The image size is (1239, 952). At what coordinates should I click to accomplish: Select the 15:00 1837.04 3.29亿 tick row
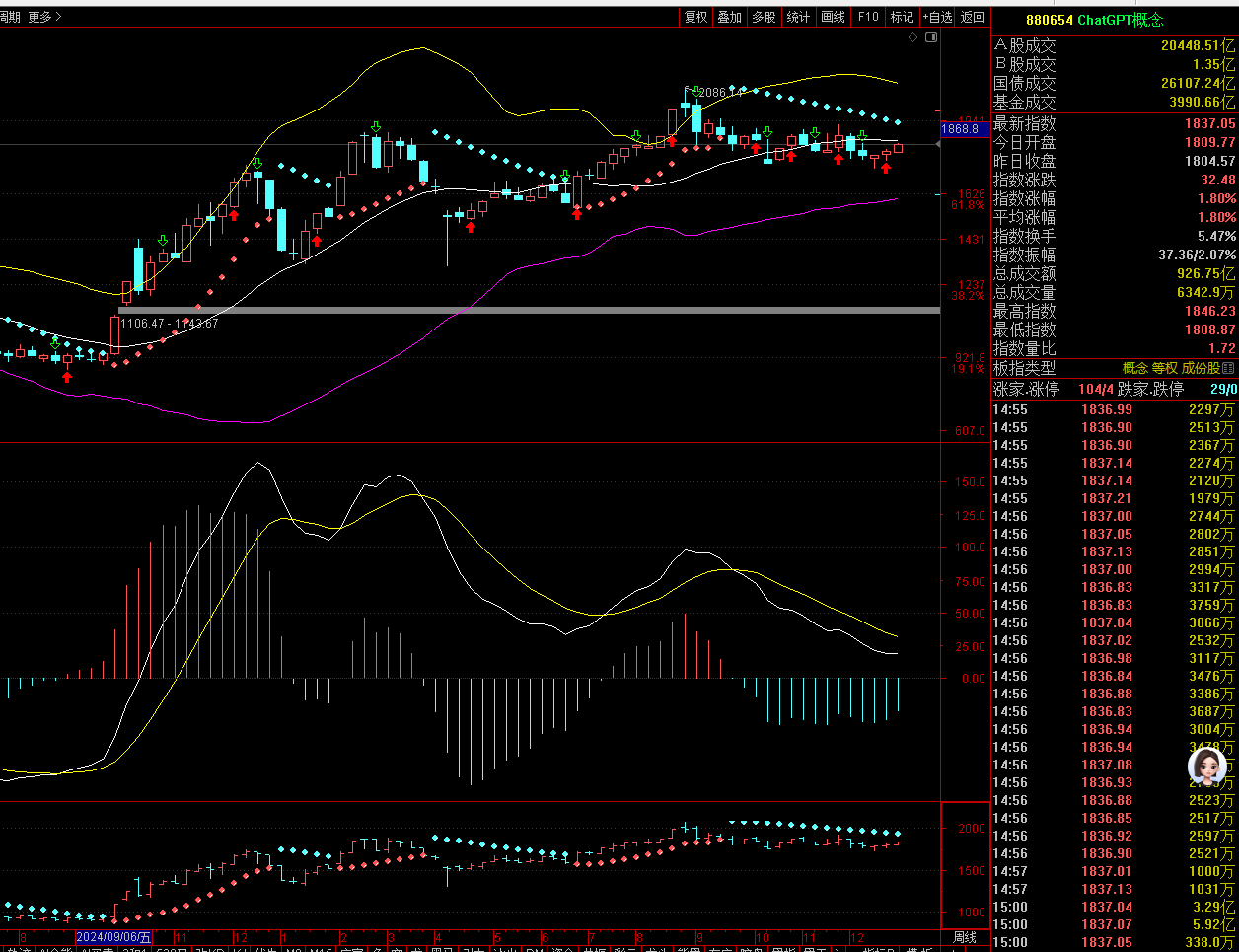[1115, 907]
